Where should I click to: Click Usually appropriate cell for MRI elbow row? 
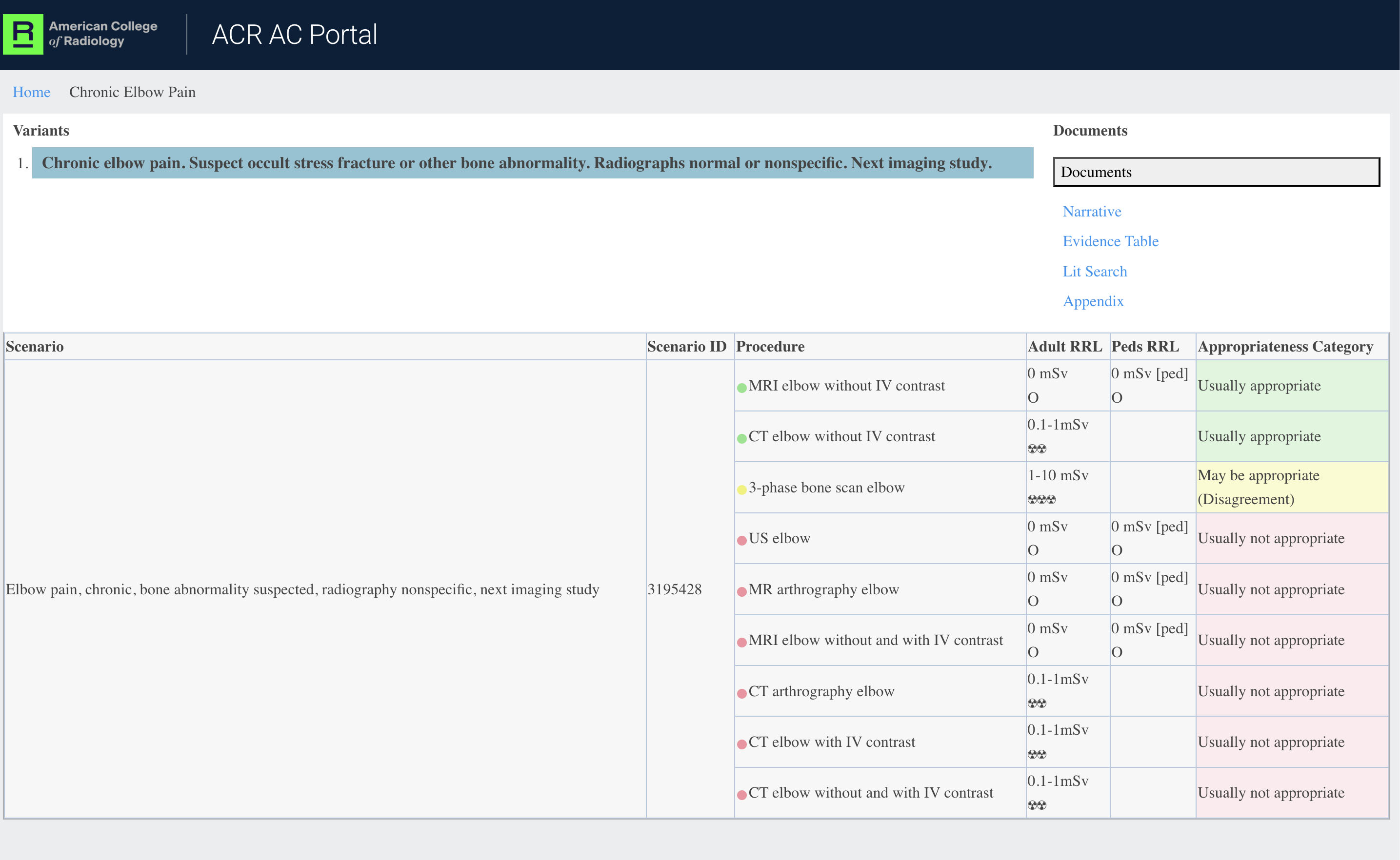[x=1292, y=386]
